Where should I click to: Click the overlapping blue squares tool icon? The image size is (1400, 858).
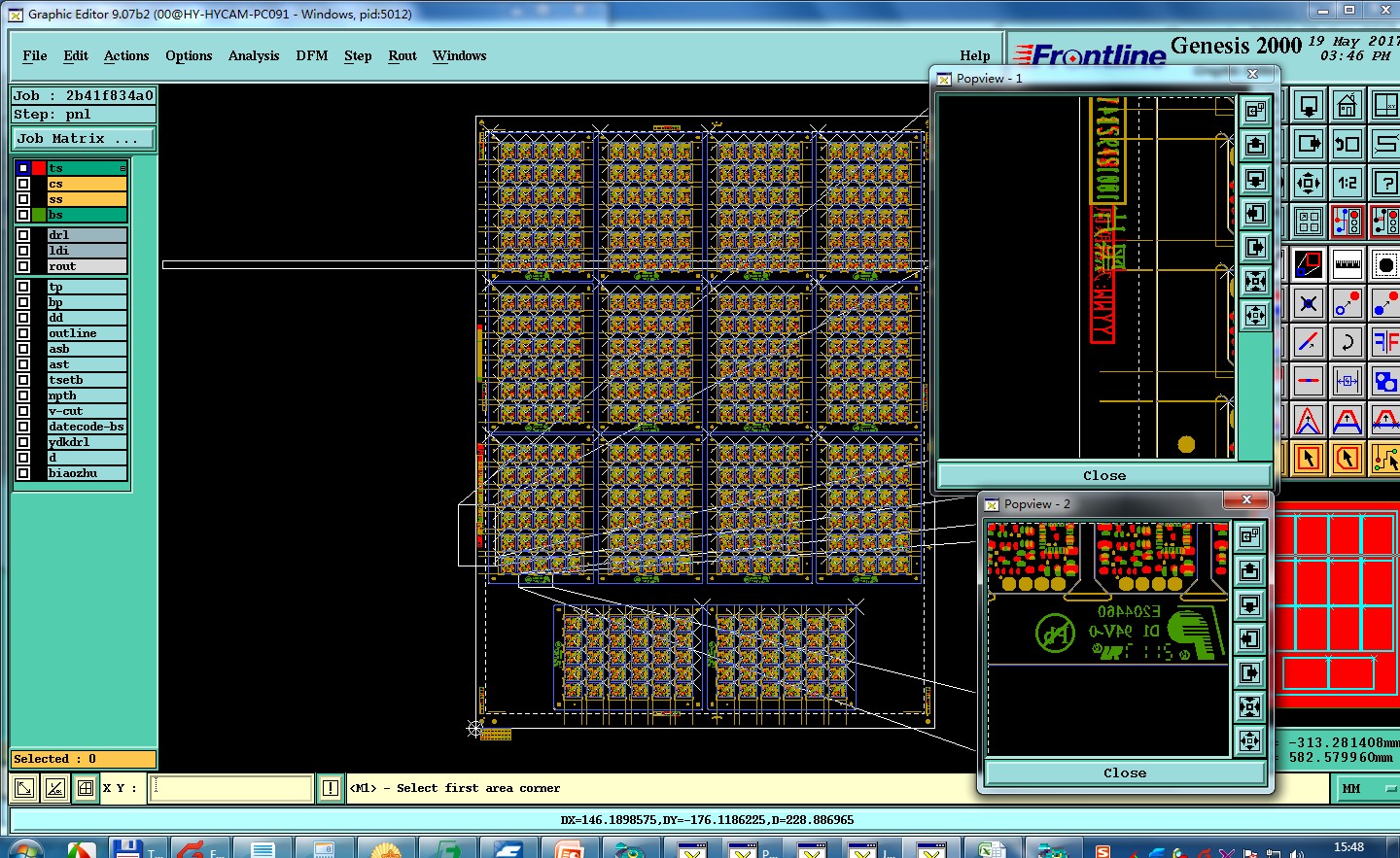click(x=1384, y=381)
